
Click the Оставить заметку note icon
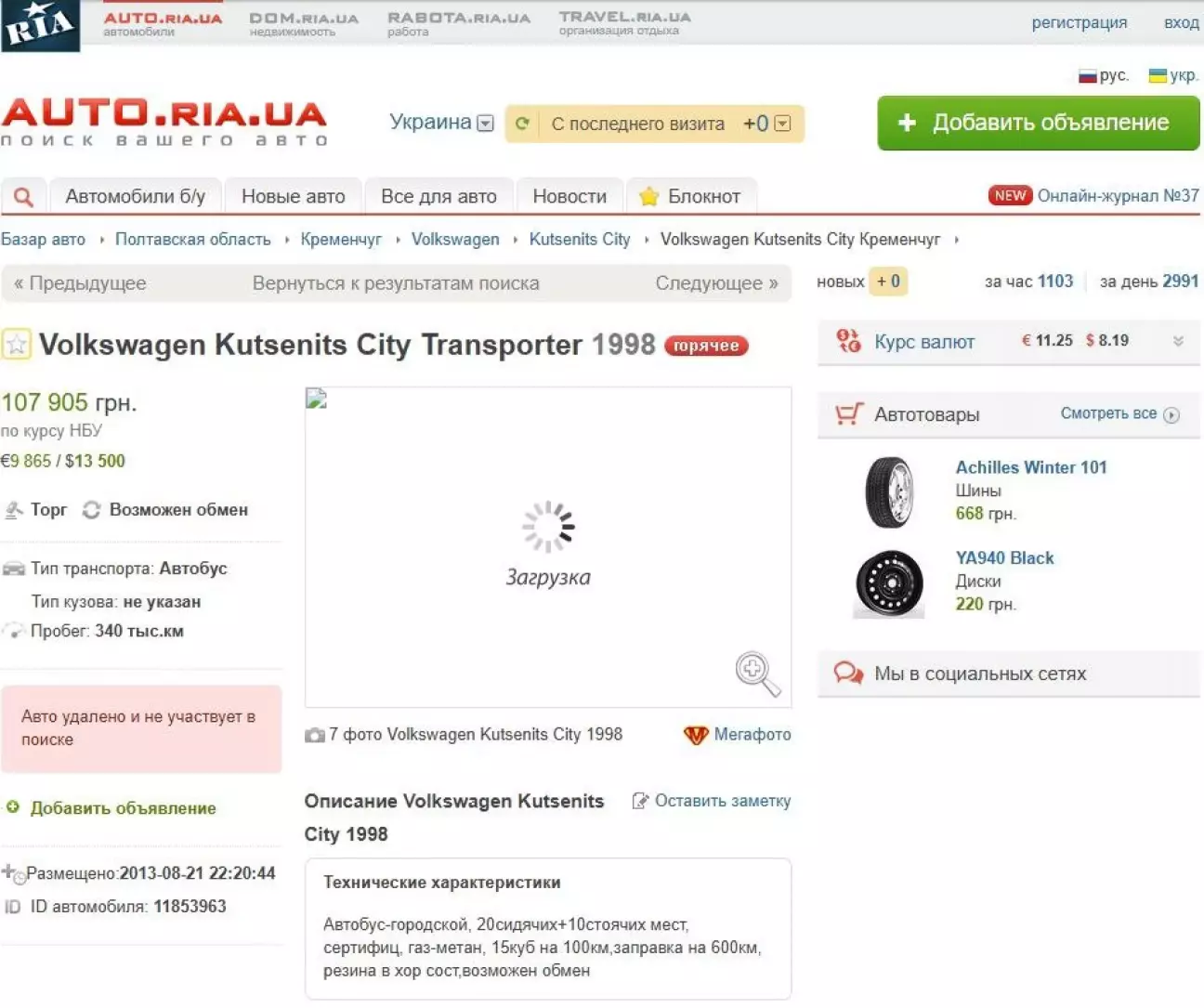(x=640, y=801)
